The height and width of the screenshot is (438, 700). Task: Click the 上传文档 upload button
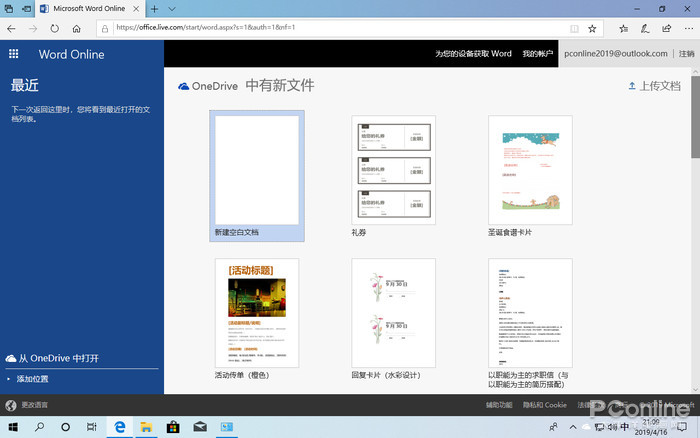[x=653, y=87]
